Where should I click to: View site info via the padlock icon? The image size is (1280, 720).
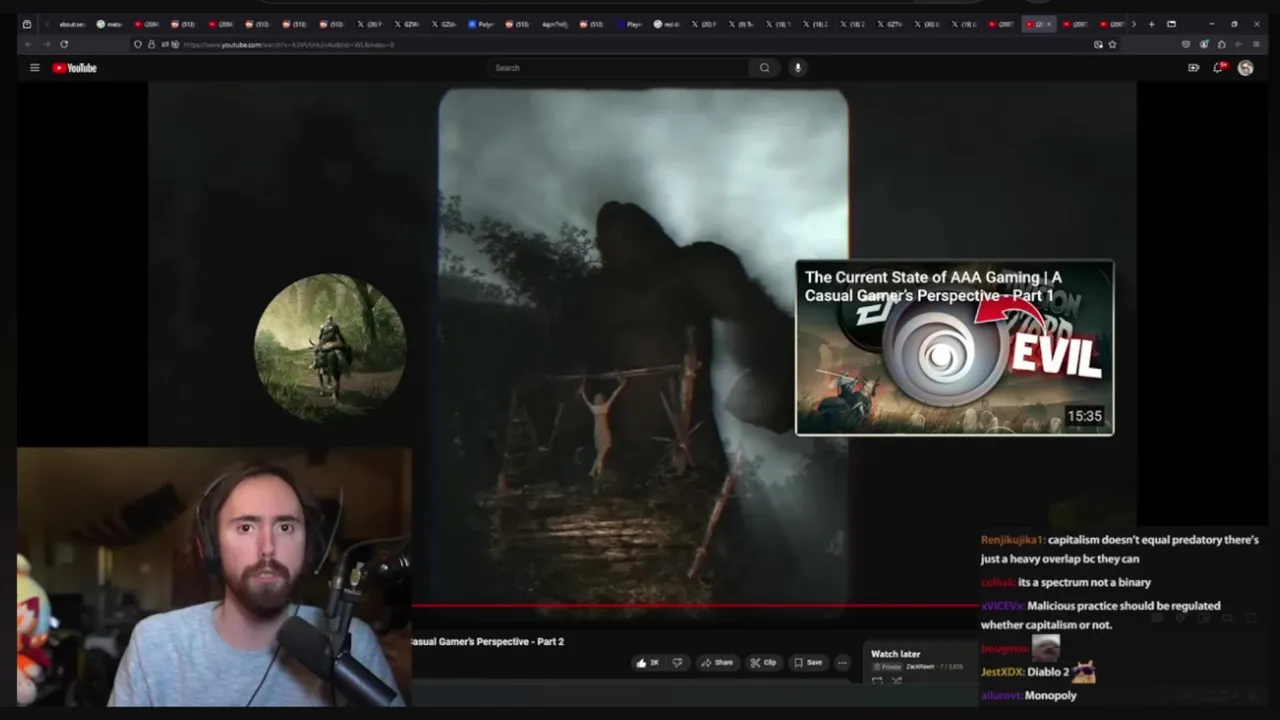tap(151, 44)
